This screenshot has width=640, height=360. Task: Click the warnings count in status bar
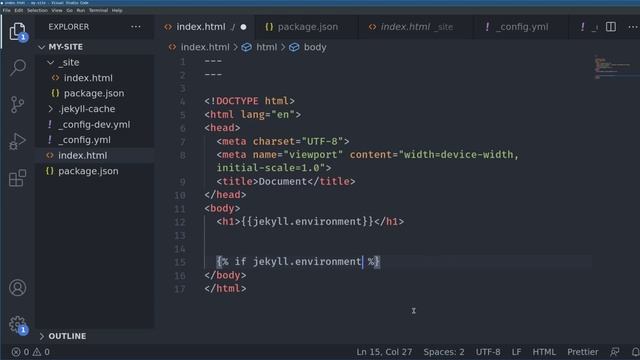[x=41, y=352]
